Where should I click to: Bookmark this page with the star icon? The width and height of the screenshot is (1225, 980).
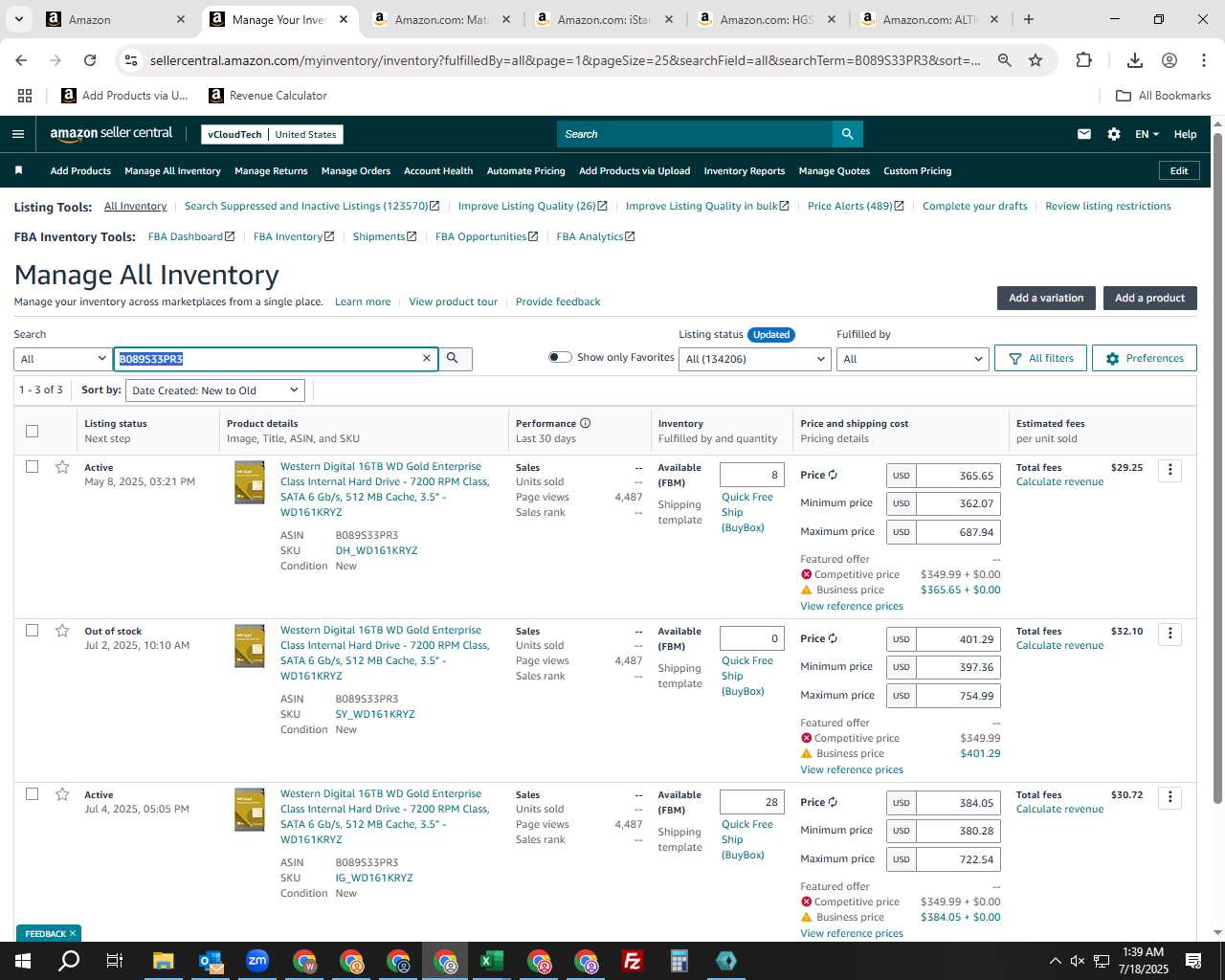(1036, 60)
